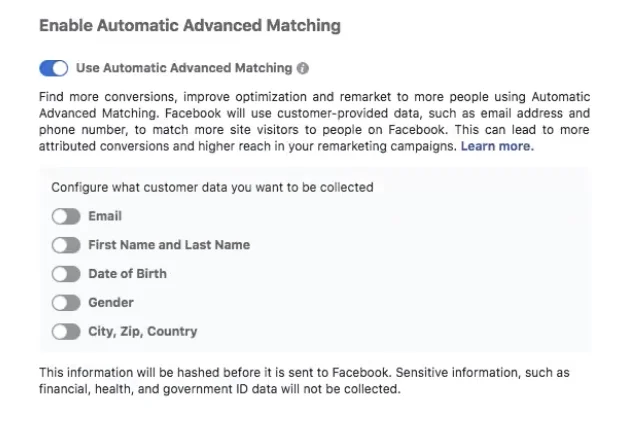The width and height of the screenshot is (617, 424).
Task: Click the First Name and Last Name label
Action: 169,245
